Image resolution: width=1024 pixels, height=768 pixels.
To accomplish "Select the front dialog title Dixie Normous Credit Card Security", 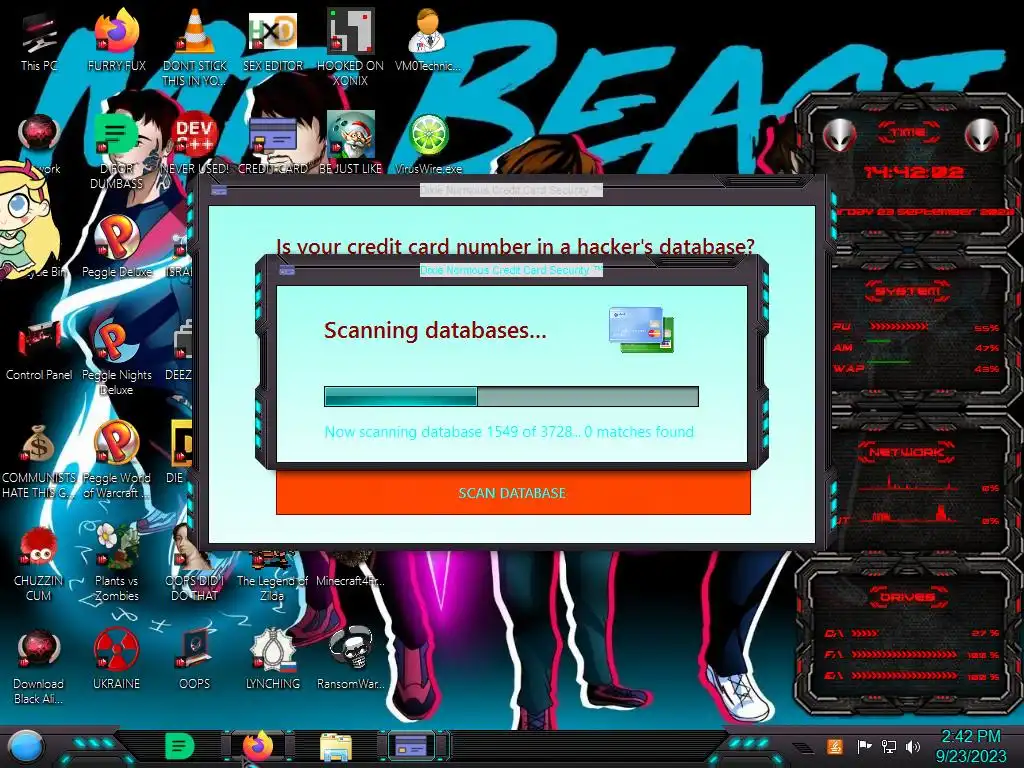I will (511, 270).
